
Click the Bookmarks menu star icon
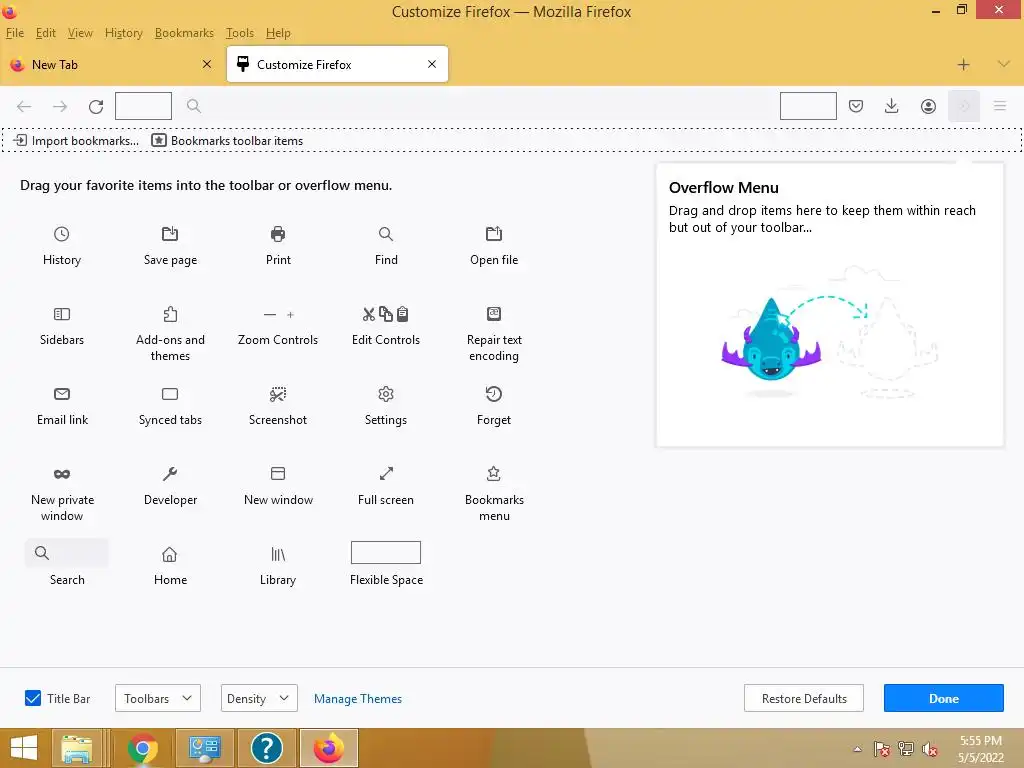click(x=494, y=473)
